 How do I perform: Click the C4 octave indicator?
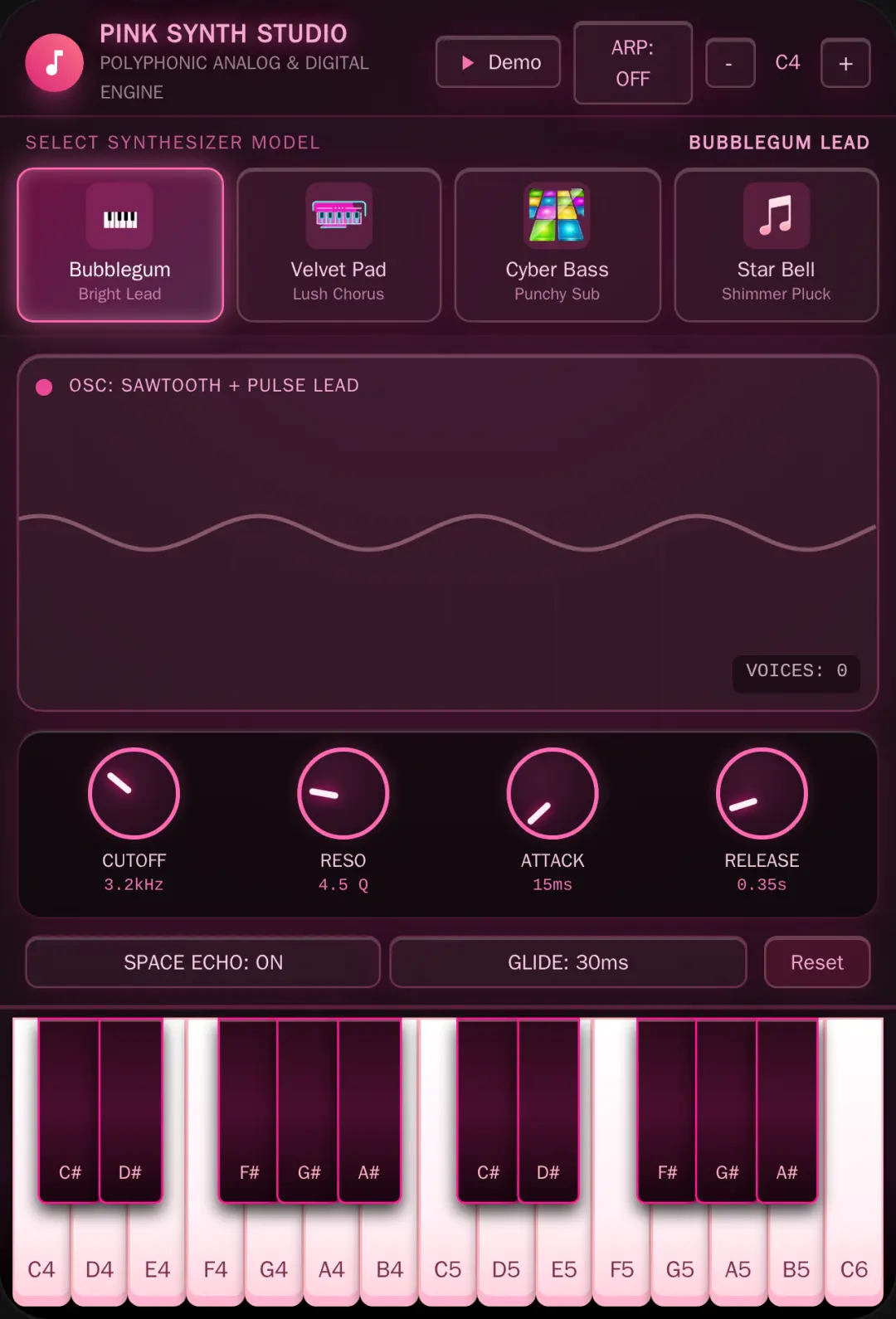pyautogui.click(x=787, y=63)
